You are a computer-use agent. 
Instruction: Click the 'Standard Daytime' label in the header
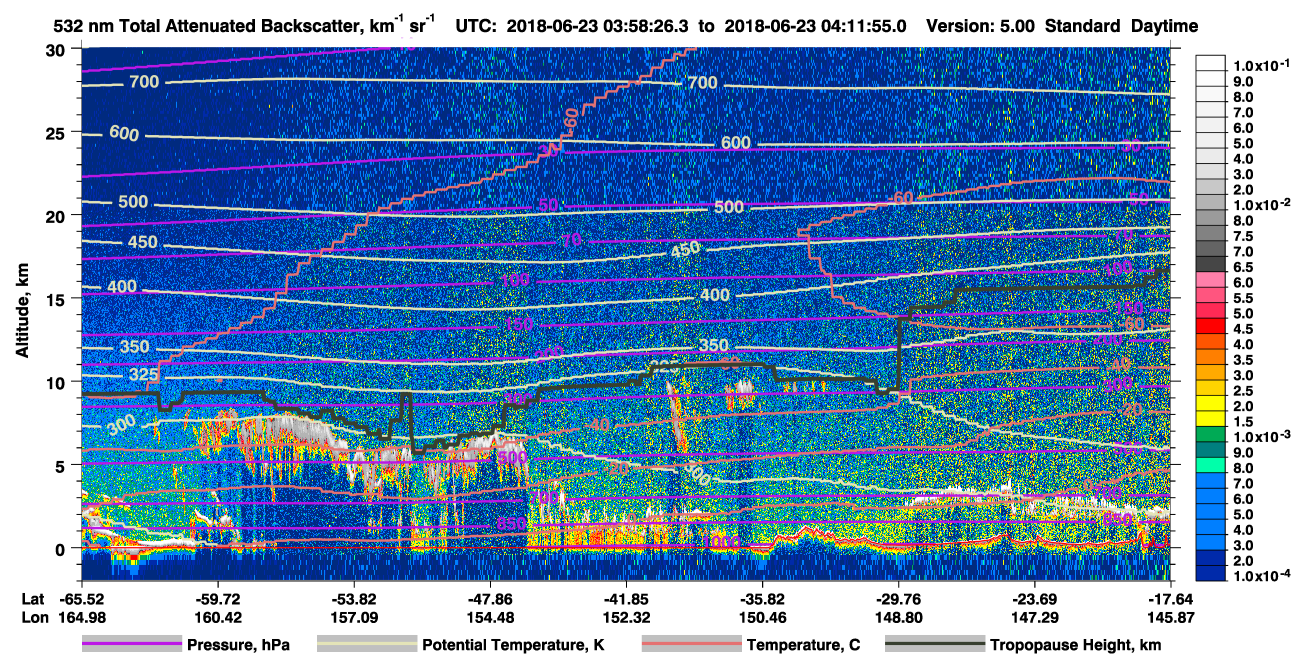[x=1122, y=26]
